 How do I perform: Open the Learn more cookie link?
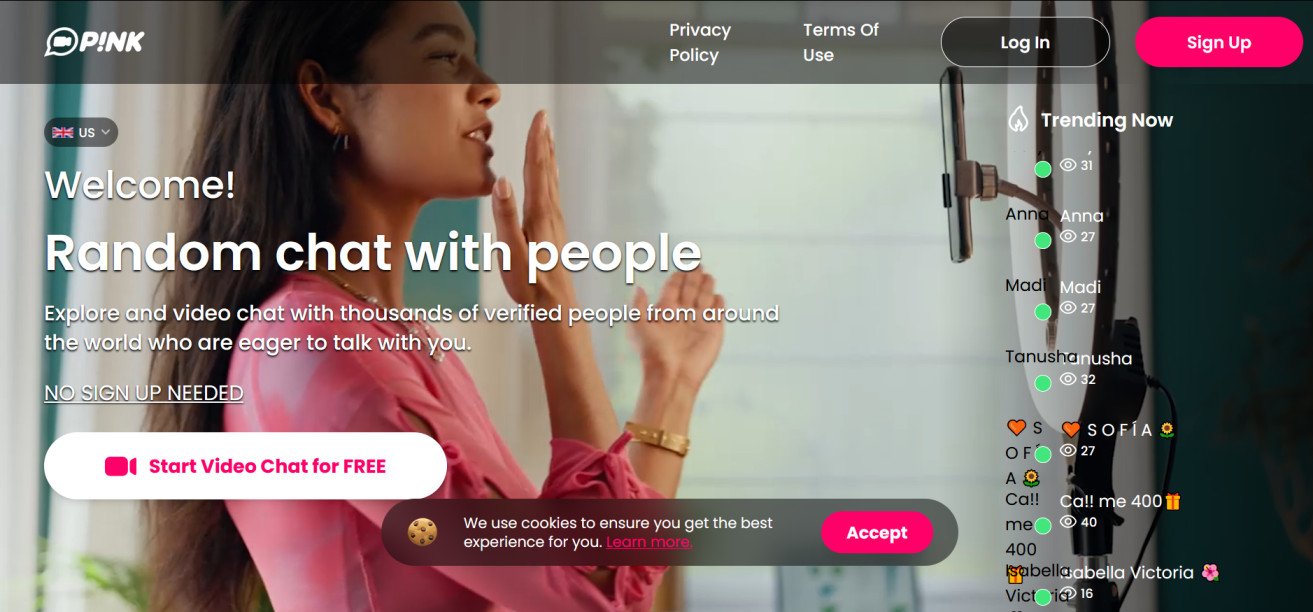(x=649, y=542)
